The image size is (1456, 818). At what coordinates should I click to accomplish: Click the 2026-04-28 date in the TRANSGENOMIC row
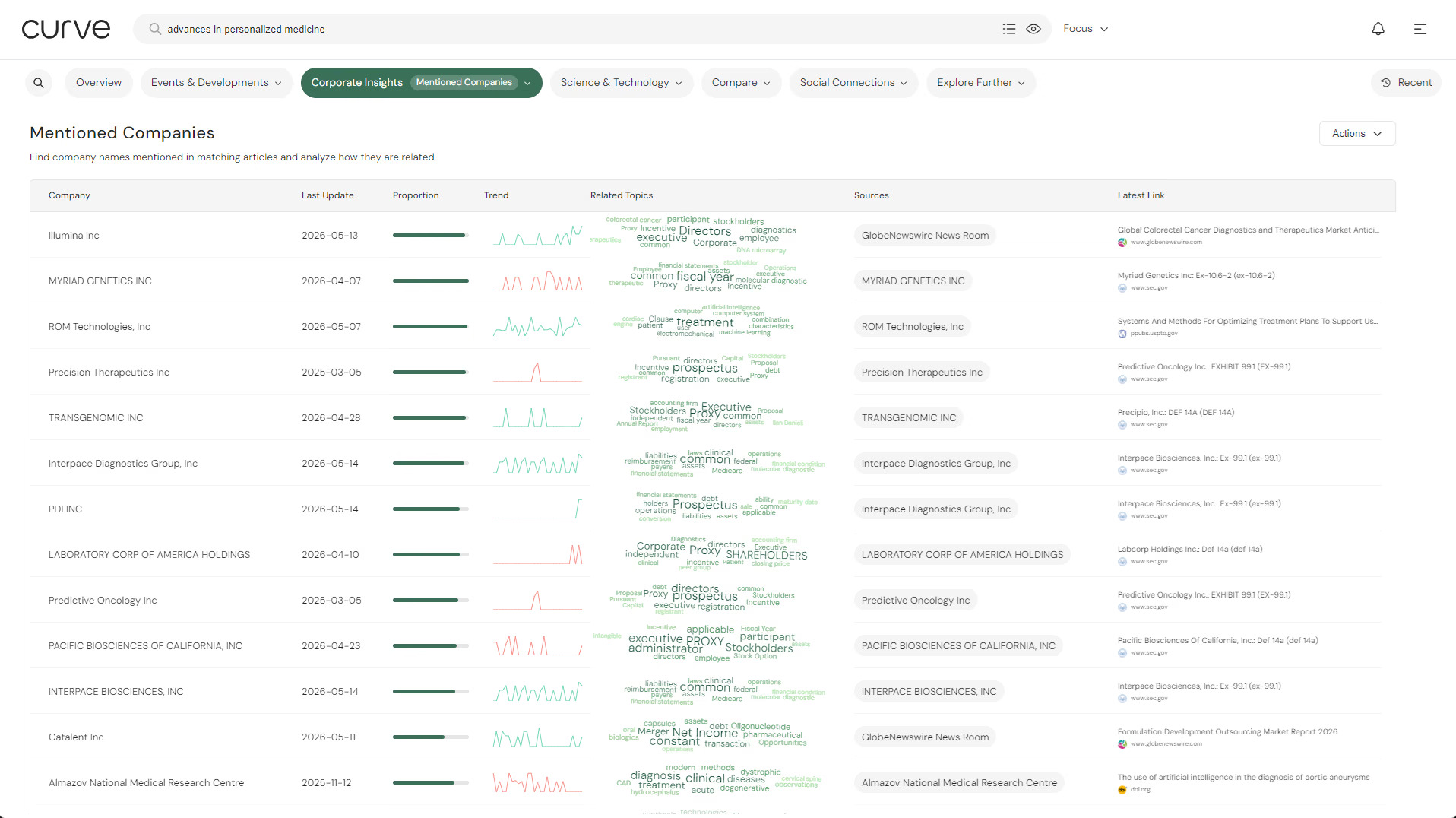(331, 418)
